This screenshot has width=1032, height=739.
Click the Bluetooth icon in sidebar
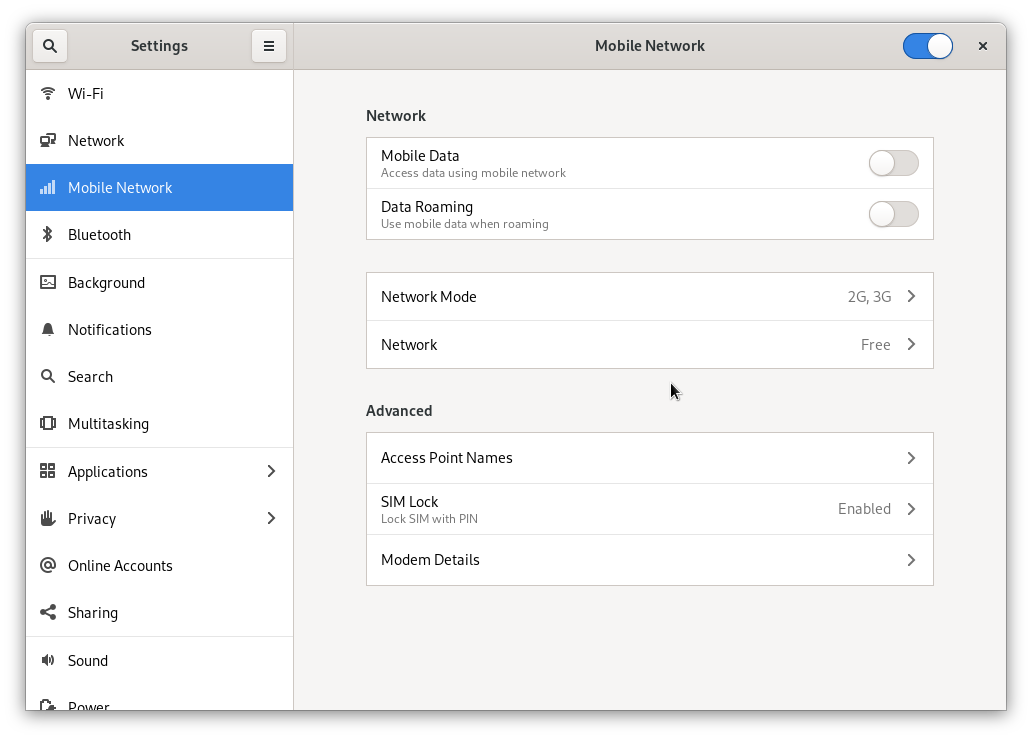click(x=47, y=235)
